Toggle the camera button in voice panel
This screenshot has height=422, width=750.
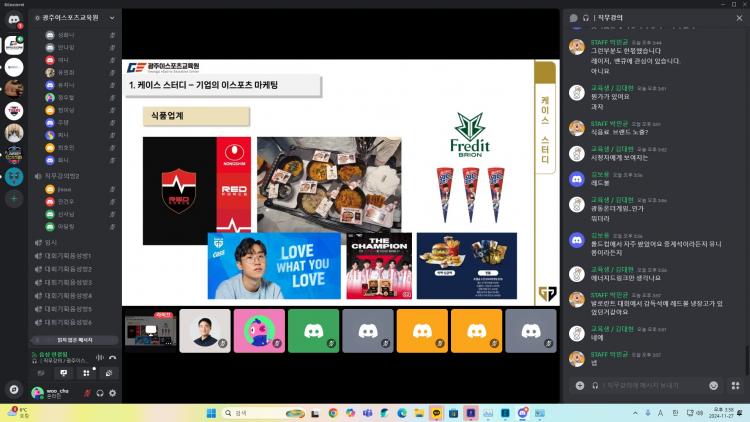41,373
